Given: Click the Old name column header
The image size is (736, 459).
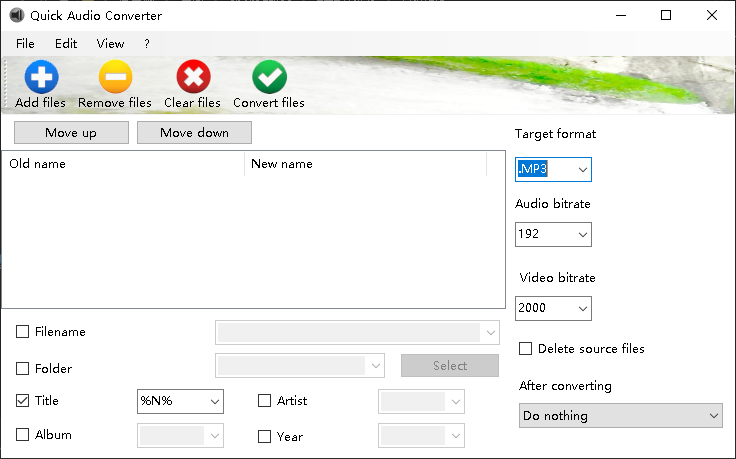Looking at the screenshot, I should pyautogui.click(x=124, y=164).
